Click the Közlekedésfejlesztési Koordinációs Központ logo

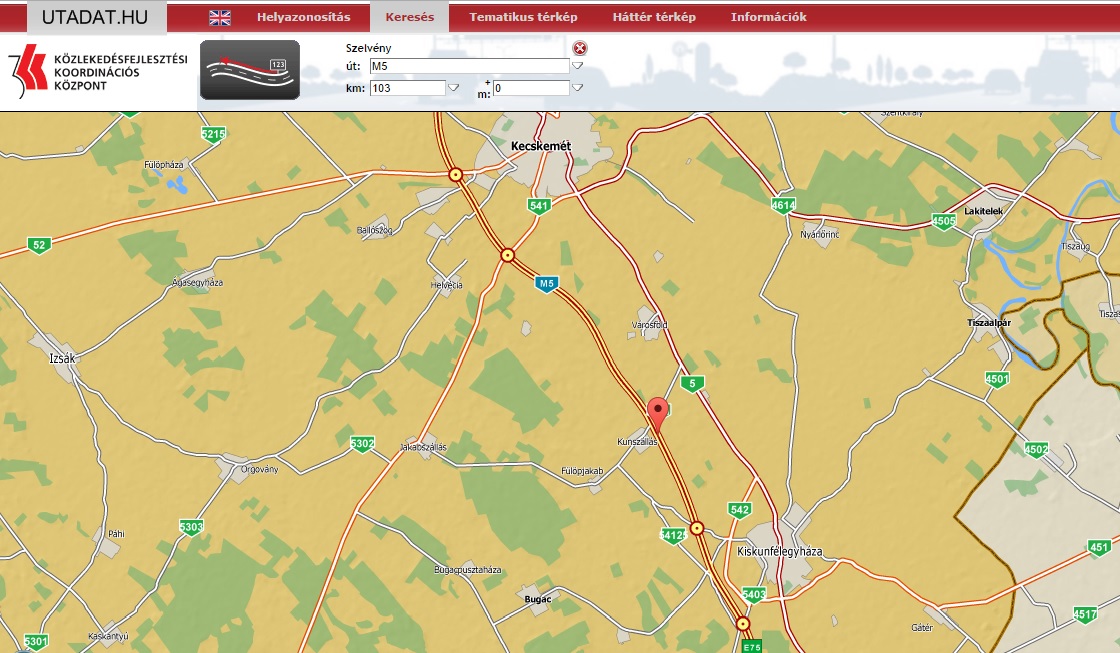pos(98,72)
